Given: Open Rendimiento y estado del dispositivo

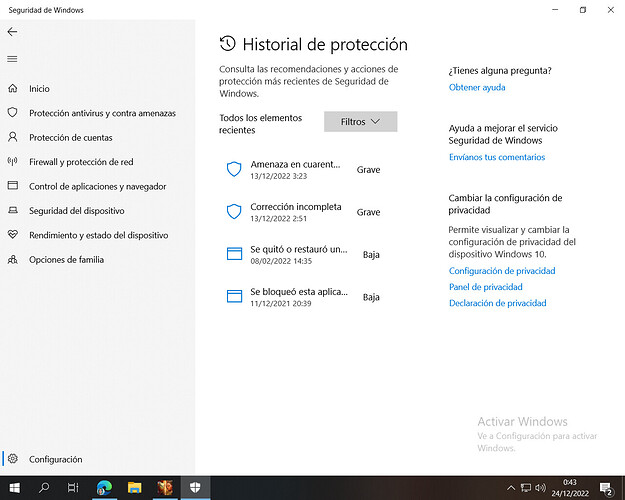Looking at the screenshot, I should tap(99, 235).
